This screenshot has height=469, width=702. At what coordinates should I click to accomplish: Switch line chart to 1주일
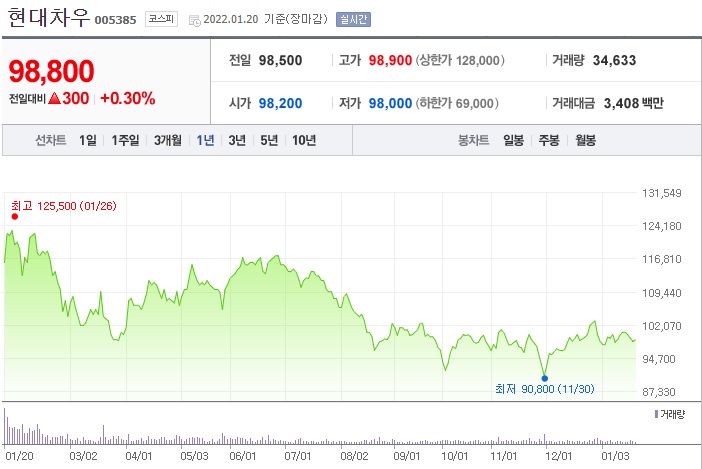pyautogui.click(x=125, y=141)
